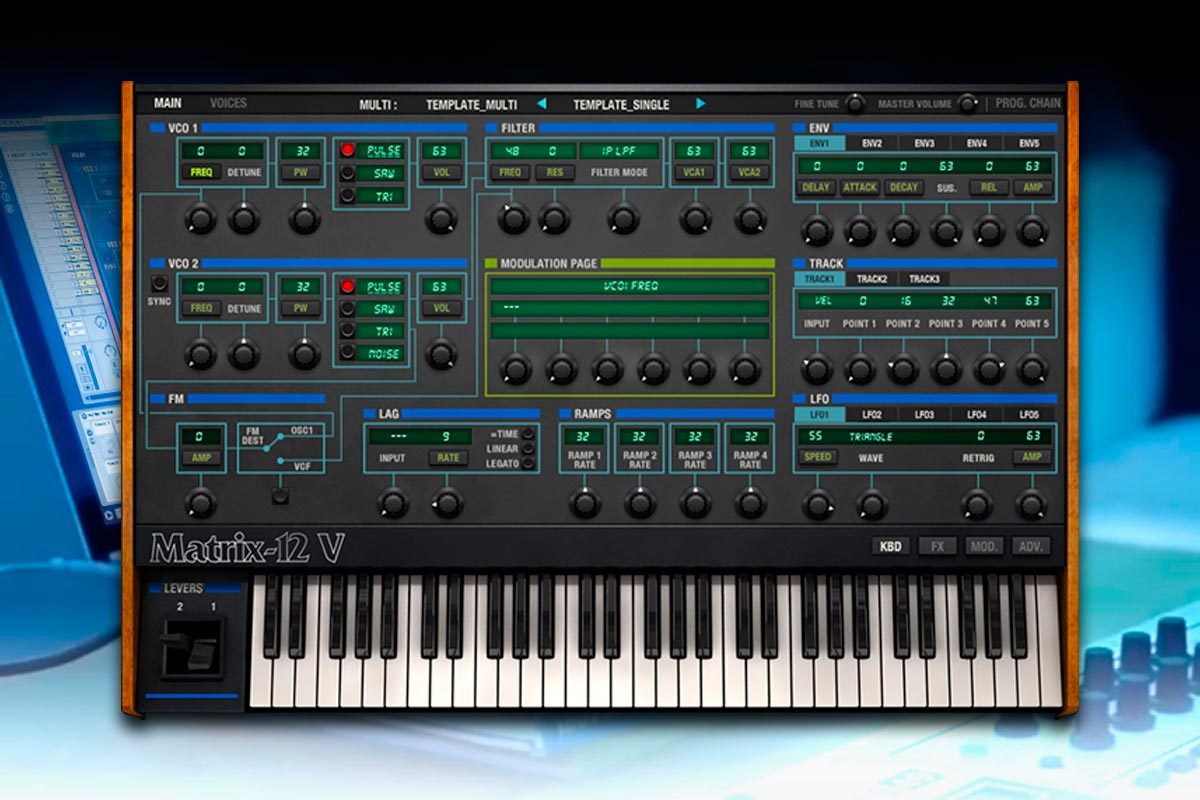1200x800 pixels.
Task: Click the filter mode knob
Action: click(623, 219)
